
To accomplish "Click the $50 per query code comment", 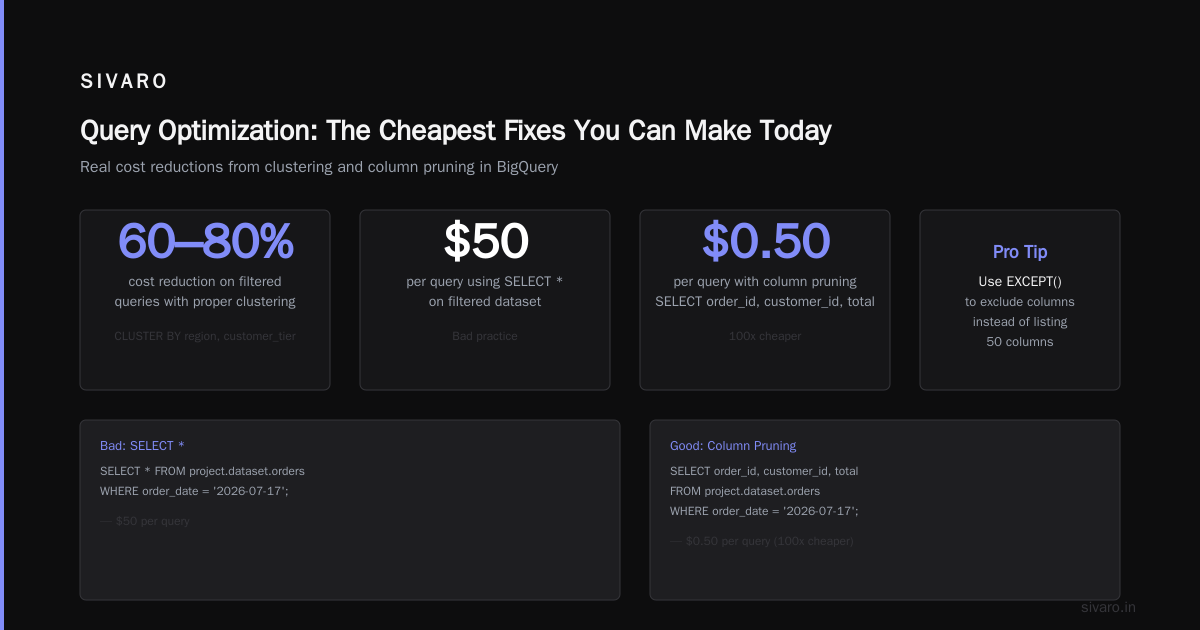I will click(x=145, y=521).
